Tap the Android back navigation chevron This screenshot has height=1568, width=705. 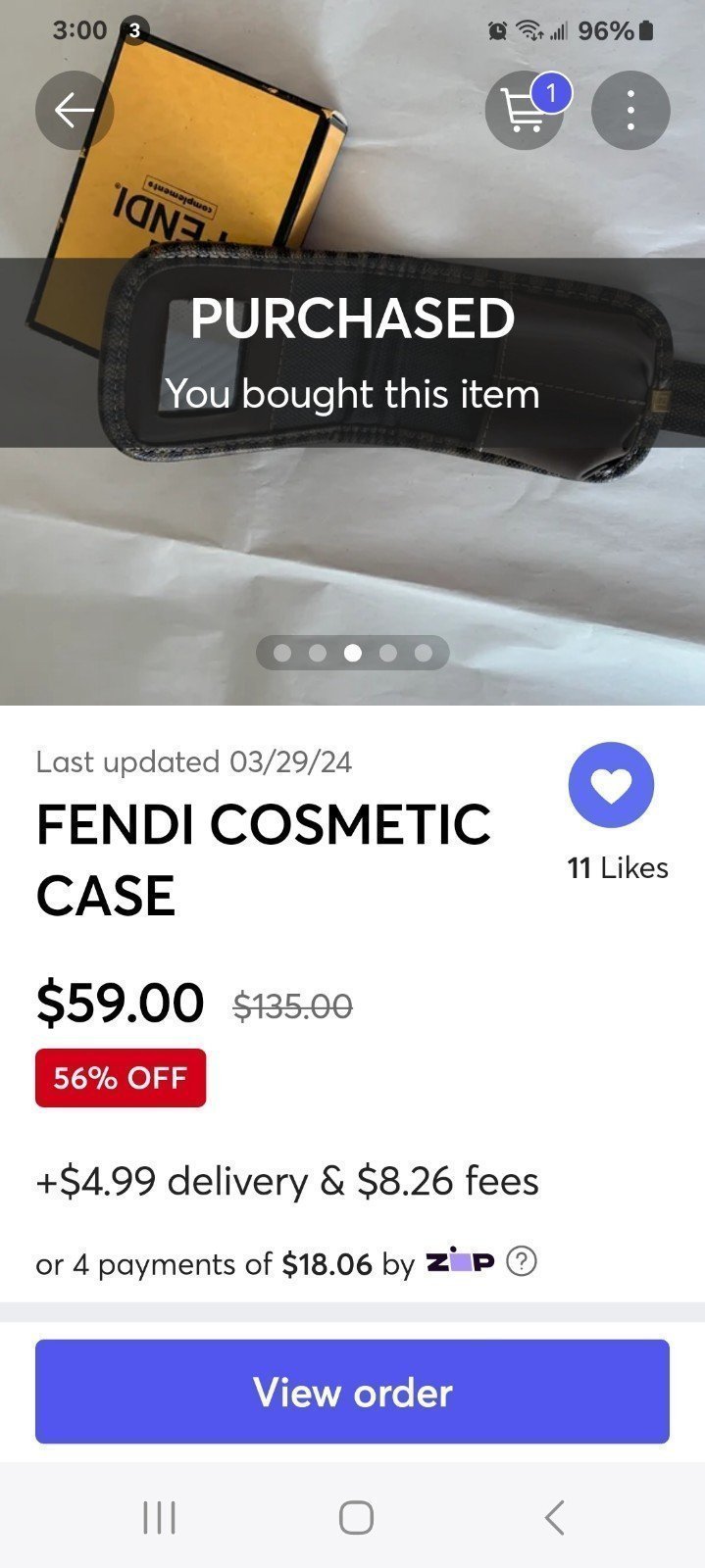pyautogui.click(x=554, y=1517)
